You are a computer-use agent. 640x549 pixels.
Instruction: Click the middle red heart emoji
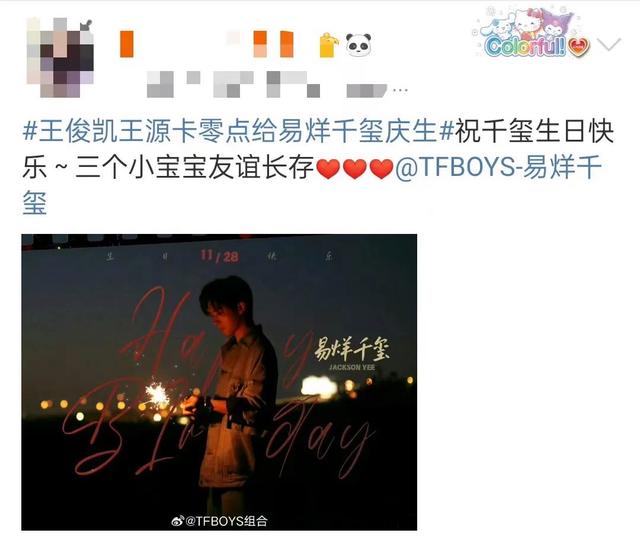pyautogui.click(x=355, y=169)
